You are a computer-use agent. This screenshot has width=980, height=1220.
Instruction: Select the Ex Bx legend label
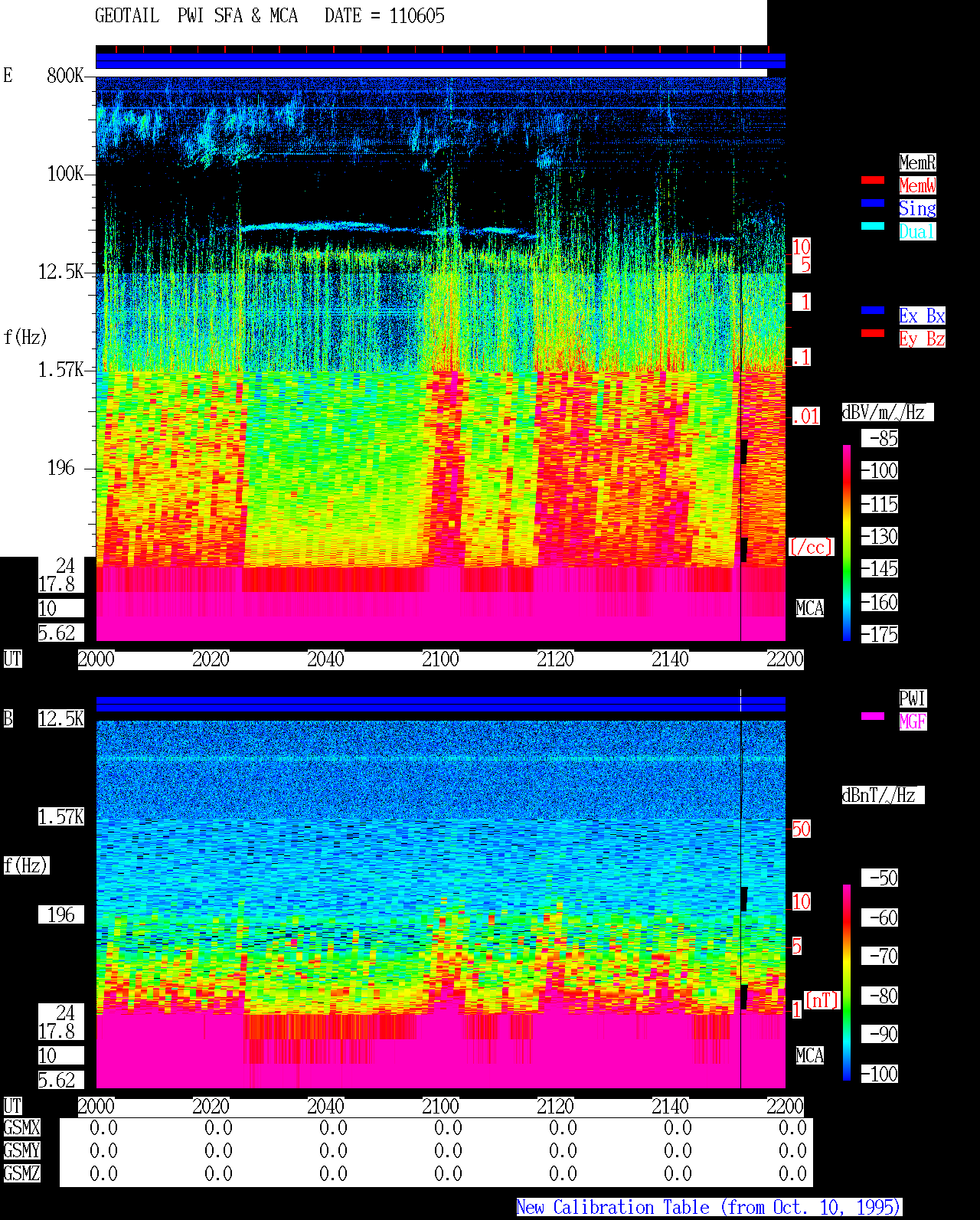(922, 316)
